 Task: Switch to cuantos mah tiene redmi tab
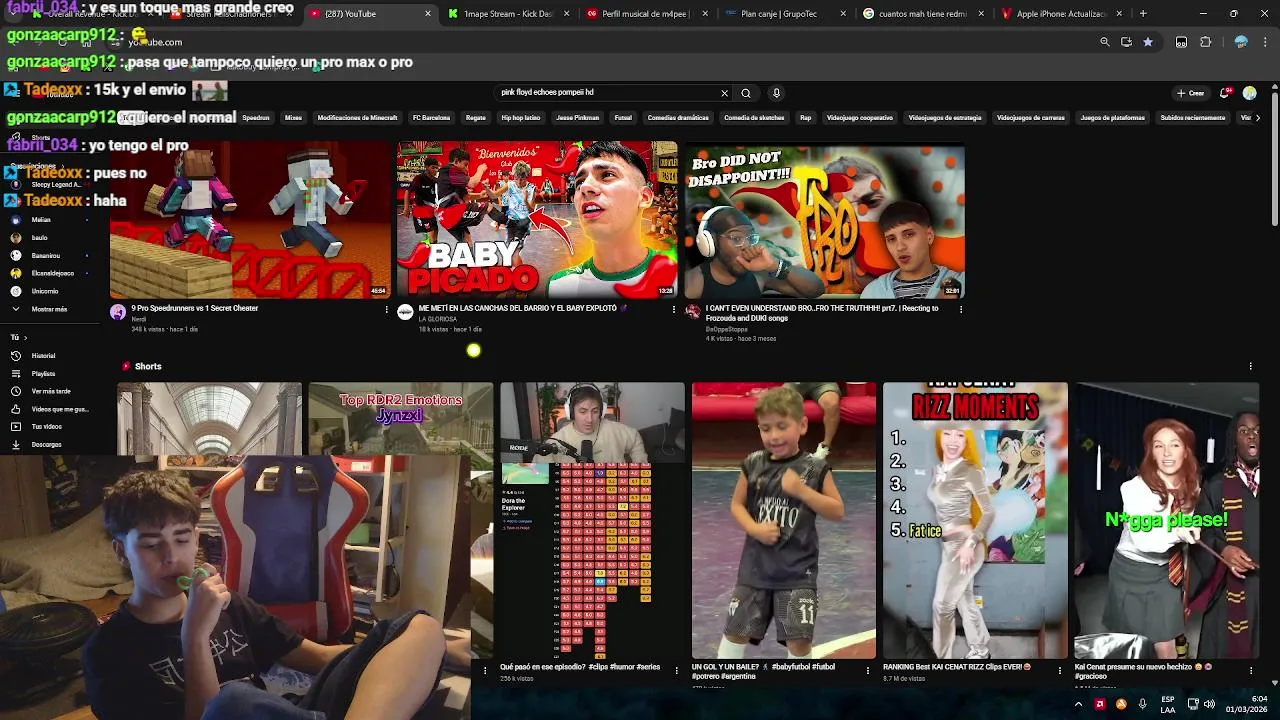pyautogui.click(x=921, y=14)
